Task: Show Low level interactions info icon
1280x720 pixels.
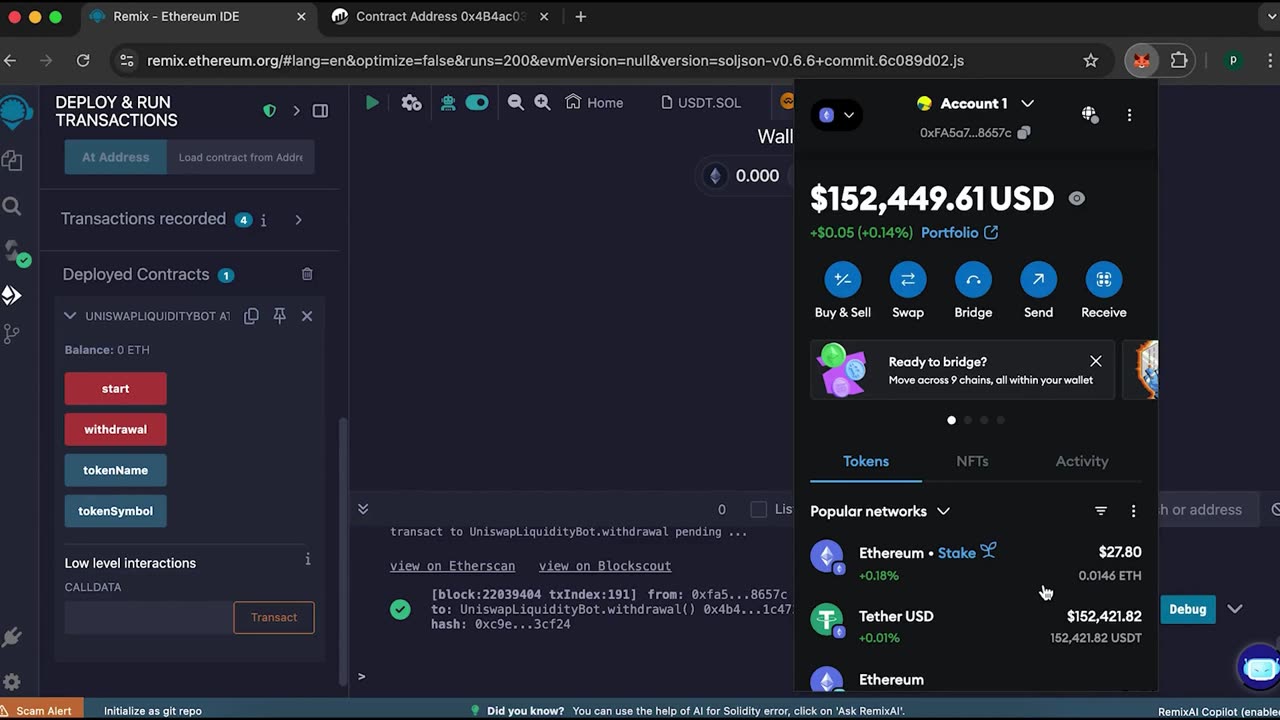Action: click(308, 560)
